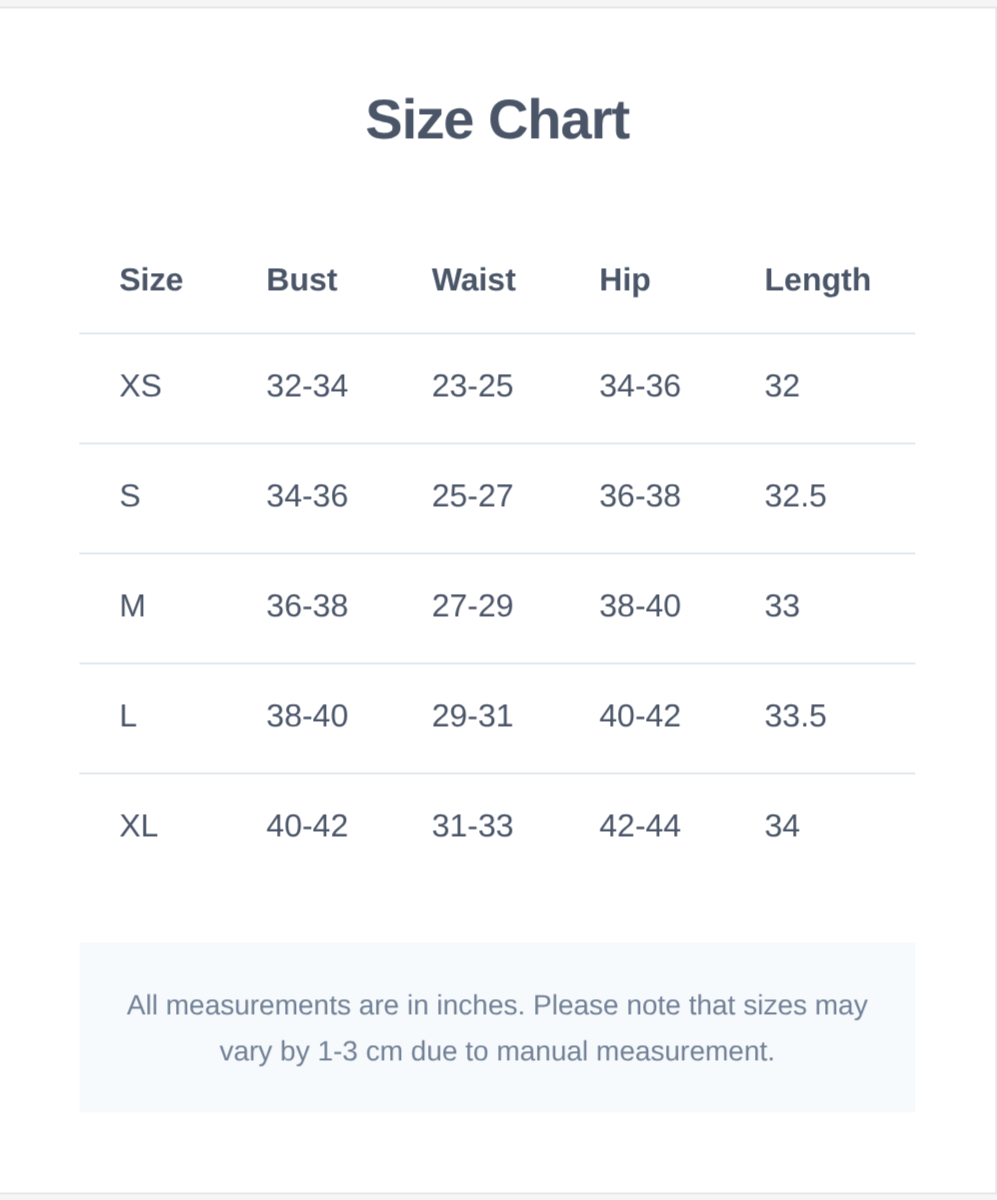Click the 32.5 length value
This screenshot has height=1200, width=997.
click(795, 496)
